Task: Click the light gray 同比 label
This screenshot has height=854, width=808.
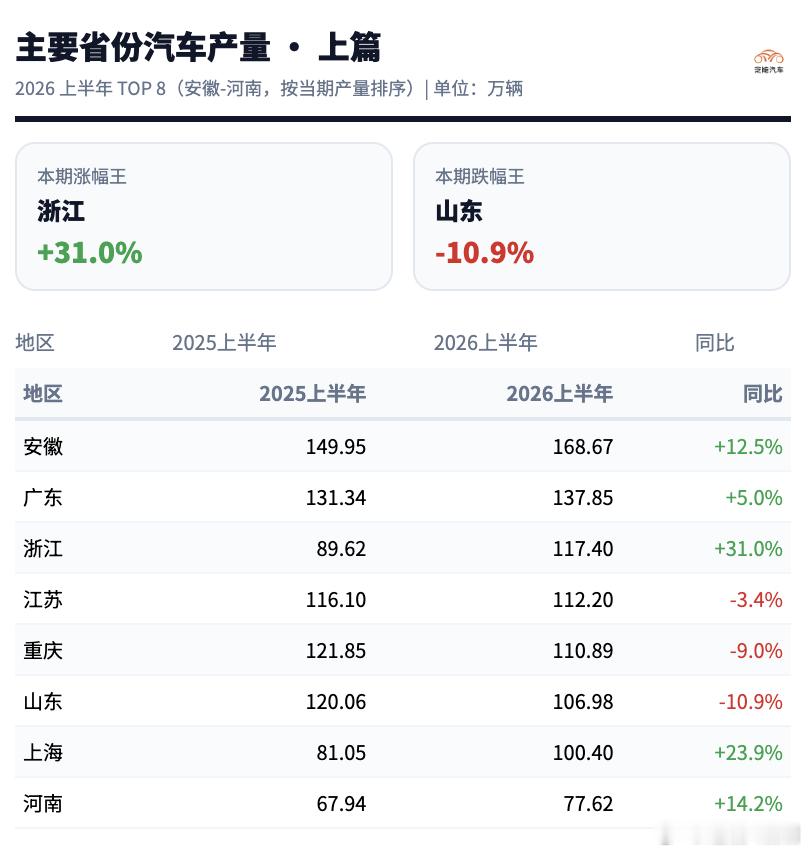Action: pyautogui.click(x=714, y=343)
